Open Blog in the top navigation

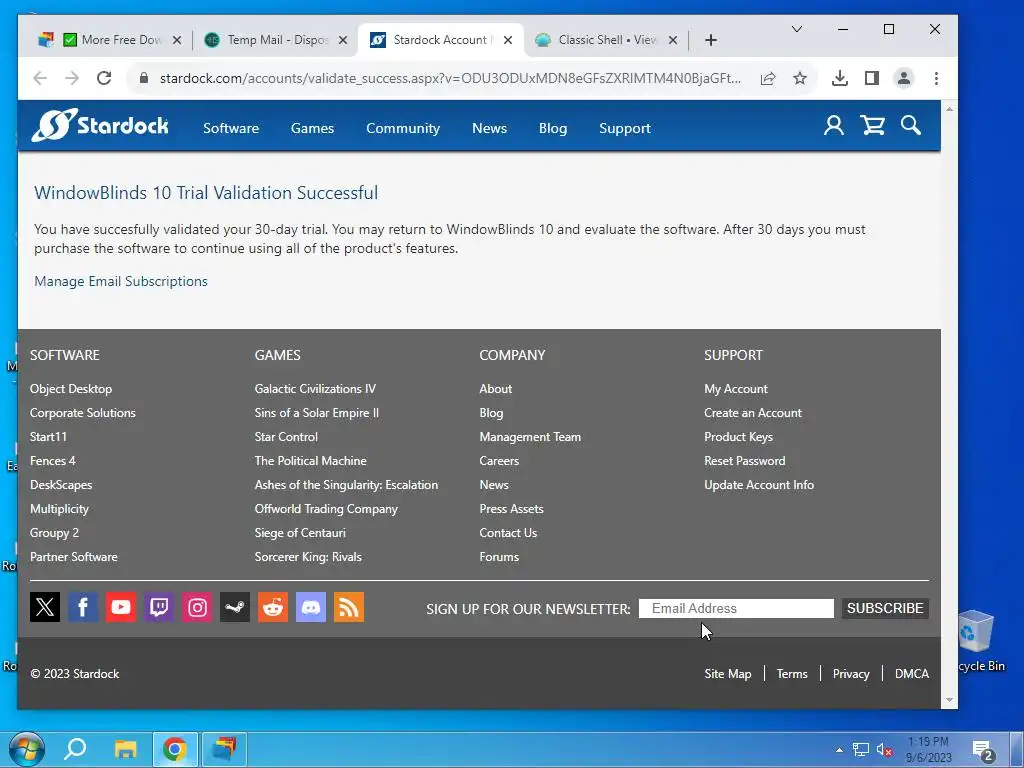click(552, 128)
